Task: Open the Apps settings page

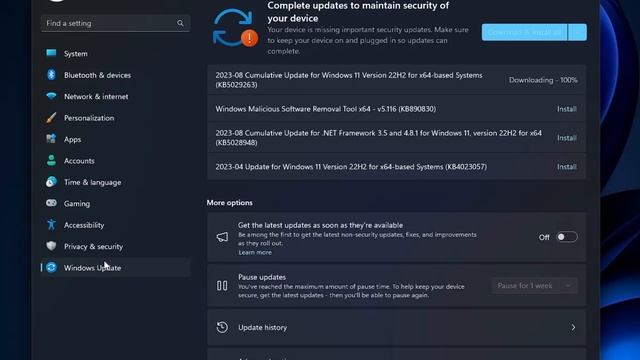Action: coord(116,139)
